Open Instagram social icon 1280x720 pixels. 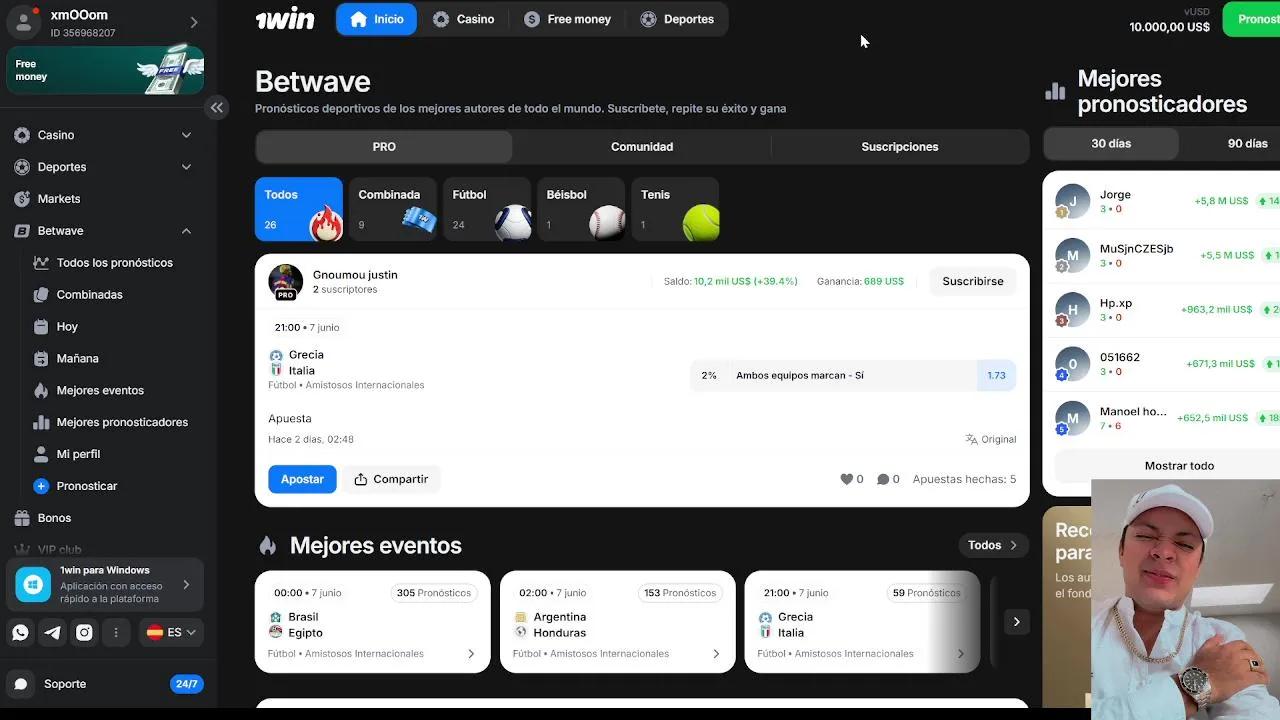pos(84,632)
